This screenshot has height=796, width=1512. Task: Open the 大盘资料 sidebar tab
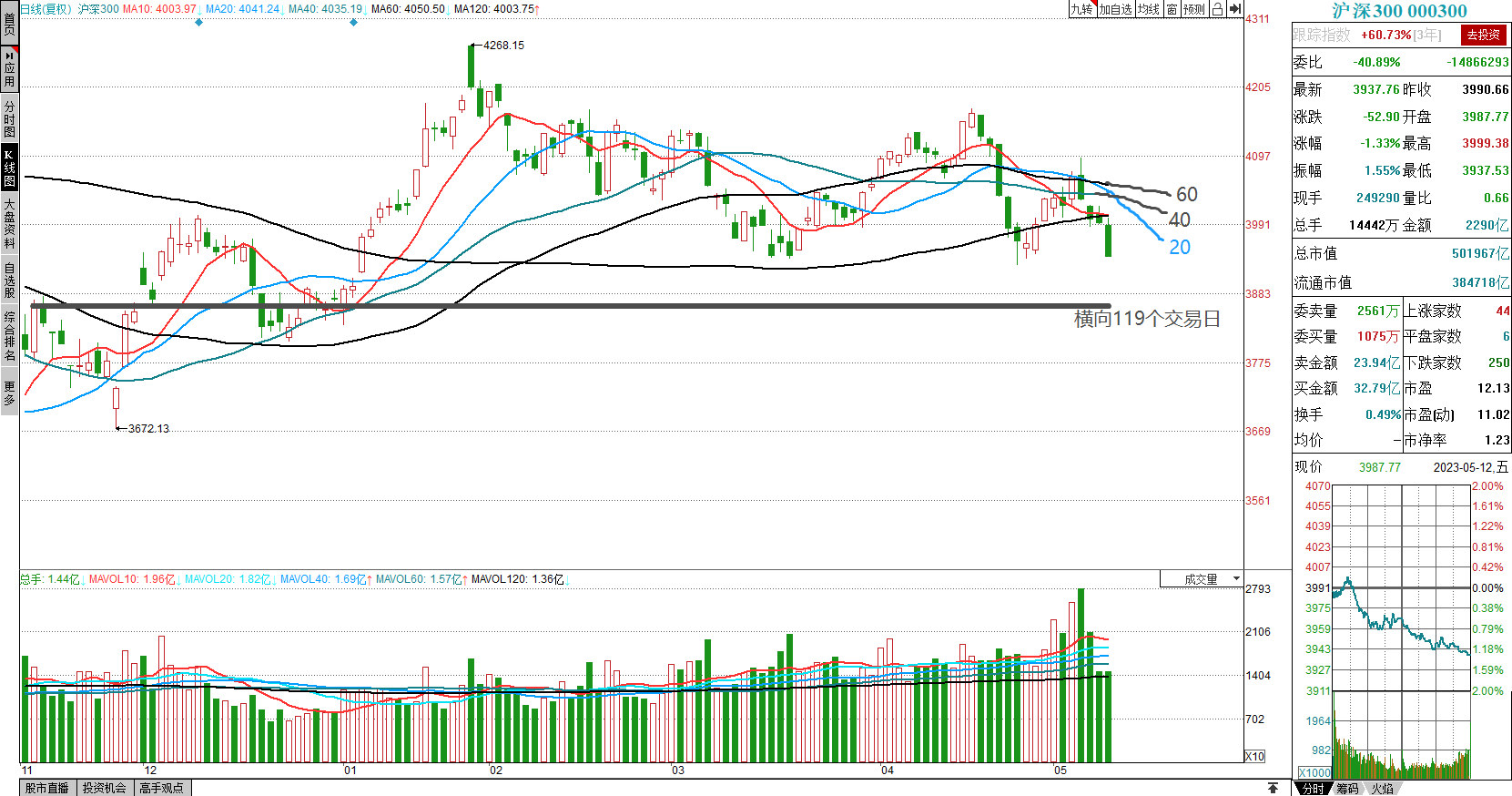click(9, 223)
